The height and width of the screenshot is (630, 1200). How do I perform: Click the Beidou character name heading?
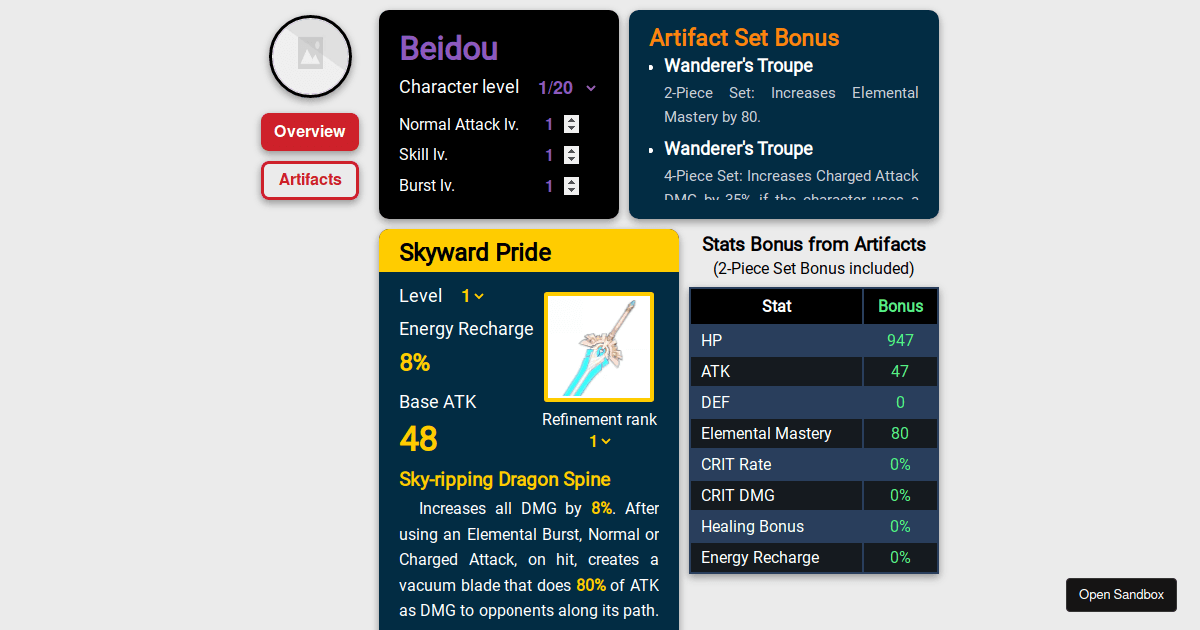point(449,48)
